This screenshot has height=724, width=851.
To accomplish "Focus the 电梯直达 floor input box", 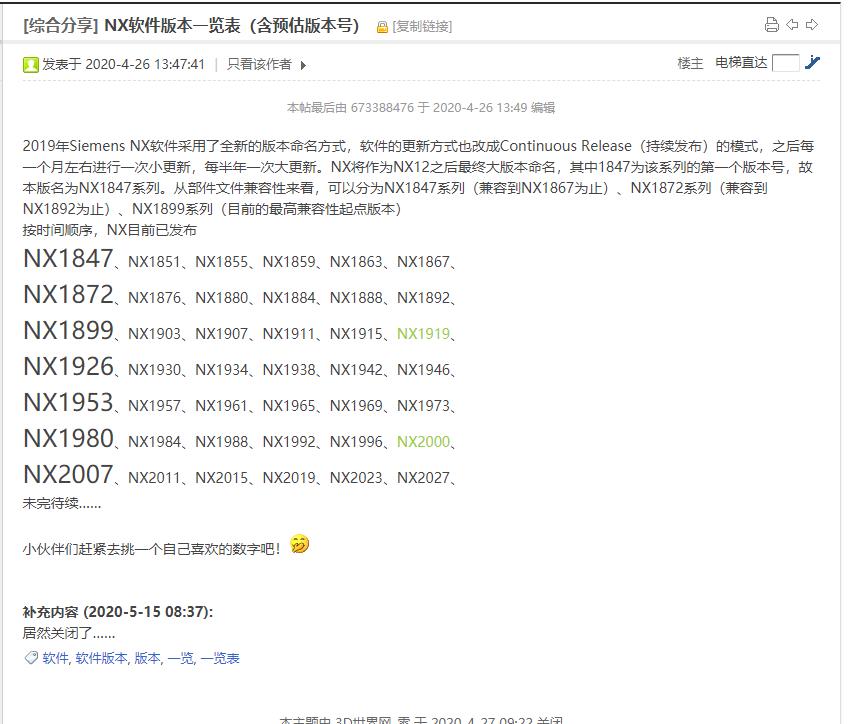I will tap(785, 63).
